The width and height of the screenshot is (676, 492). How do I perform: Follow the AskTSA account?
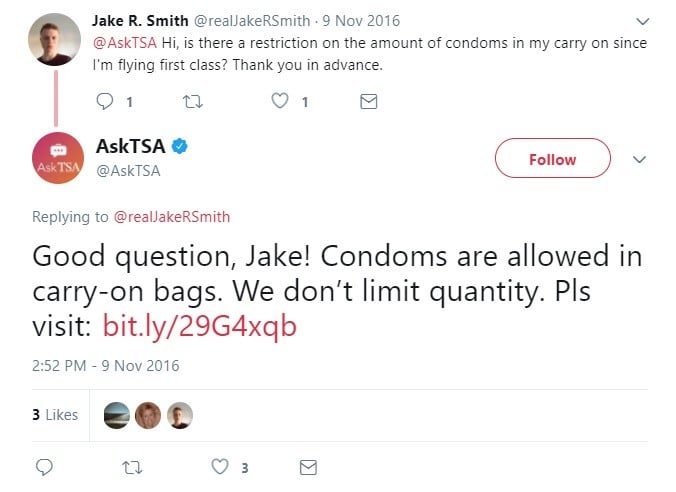(553, 158)
